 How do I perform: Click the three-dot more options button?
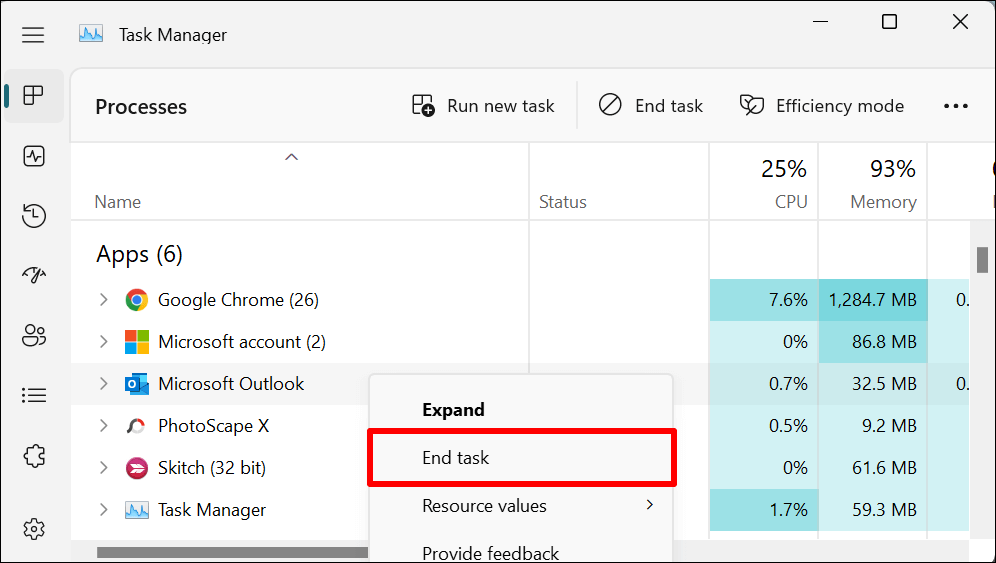click(955, 106)
